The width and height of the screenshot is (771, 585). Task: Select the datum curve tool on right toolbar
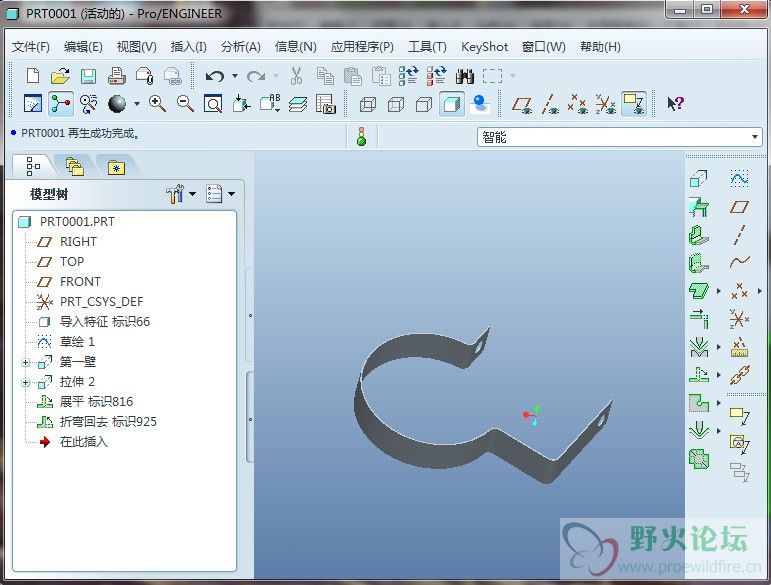(x=739, y=262)
